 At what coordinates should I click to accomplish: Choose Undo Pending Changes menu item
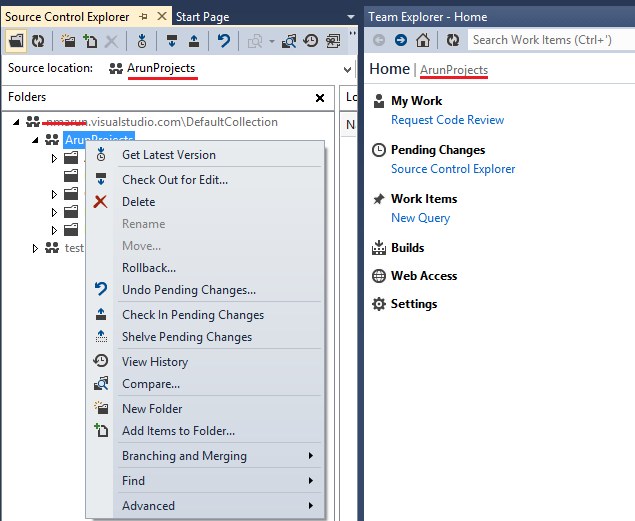(x=205, y=290)
